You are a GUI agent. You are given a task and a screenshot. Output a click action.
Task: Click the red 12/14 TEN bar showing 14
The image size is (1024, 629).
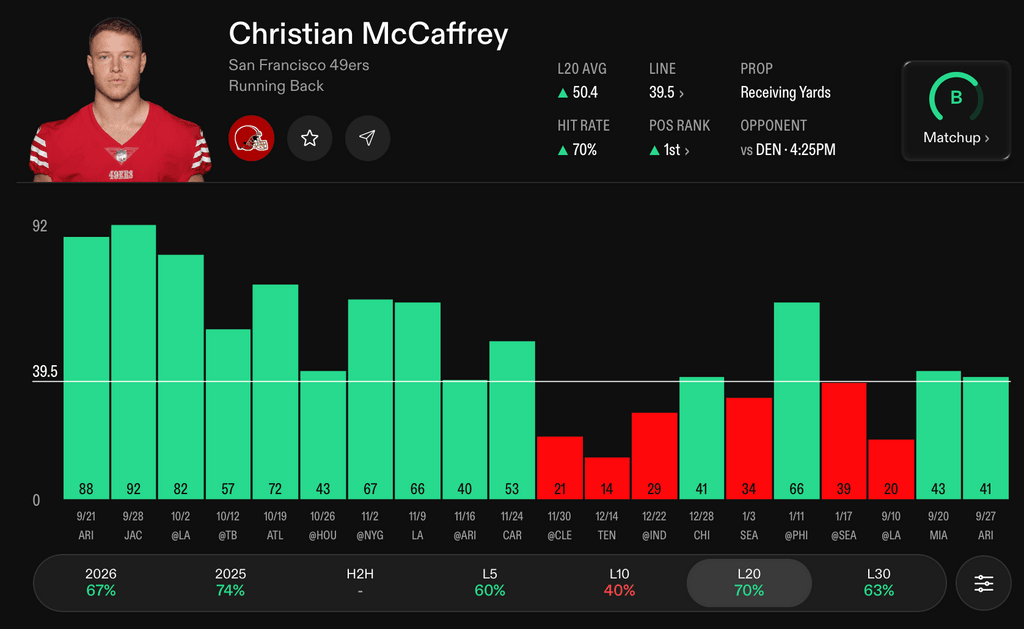tap(607, 478)
